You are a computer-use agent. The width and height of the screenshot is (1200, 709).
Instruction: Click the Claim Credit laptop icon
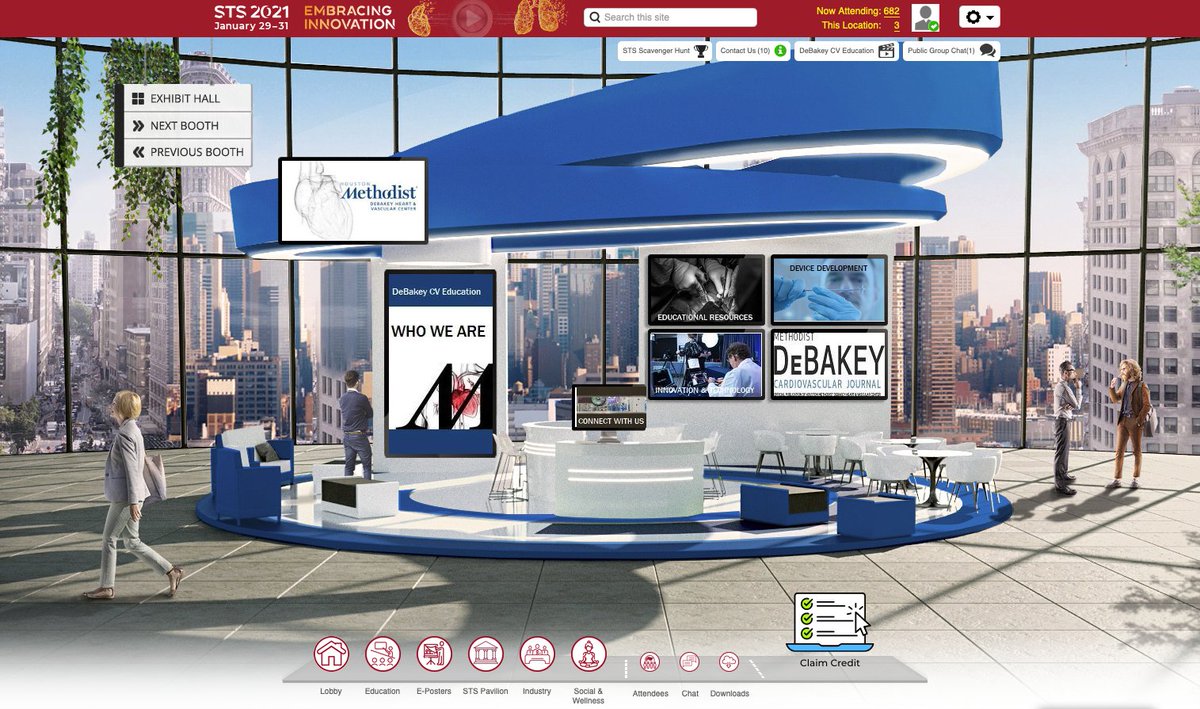pyautogui.click(x=830, y=622)
